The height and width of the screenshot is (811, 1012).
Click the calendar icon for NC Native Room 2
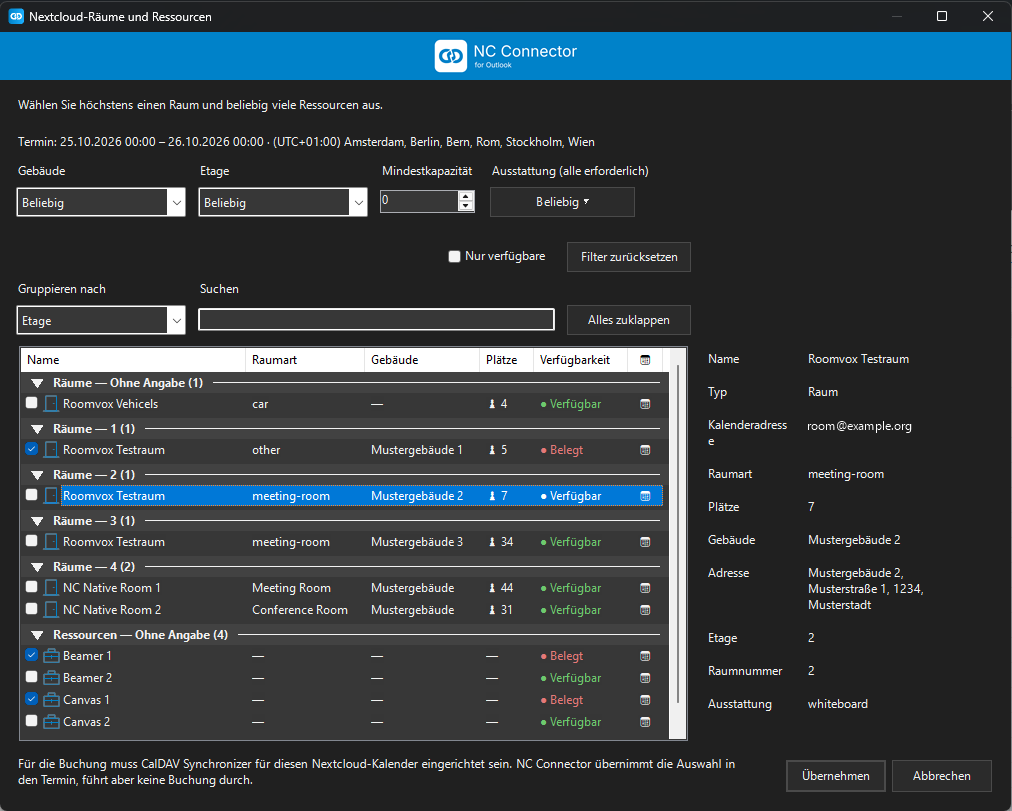click(x=645, y=610)
